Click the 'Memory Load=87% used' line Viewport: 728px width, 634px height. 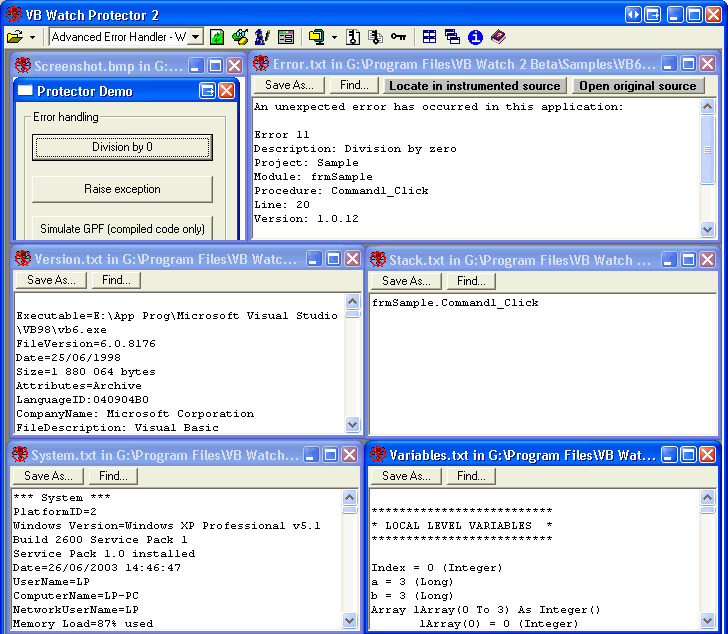(x=83, y=623)
